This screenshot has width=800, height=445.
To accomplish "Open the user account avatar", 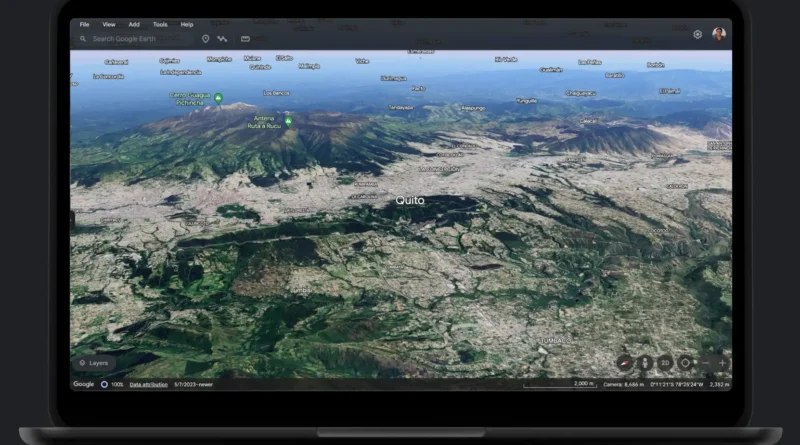I will point(719,34).
